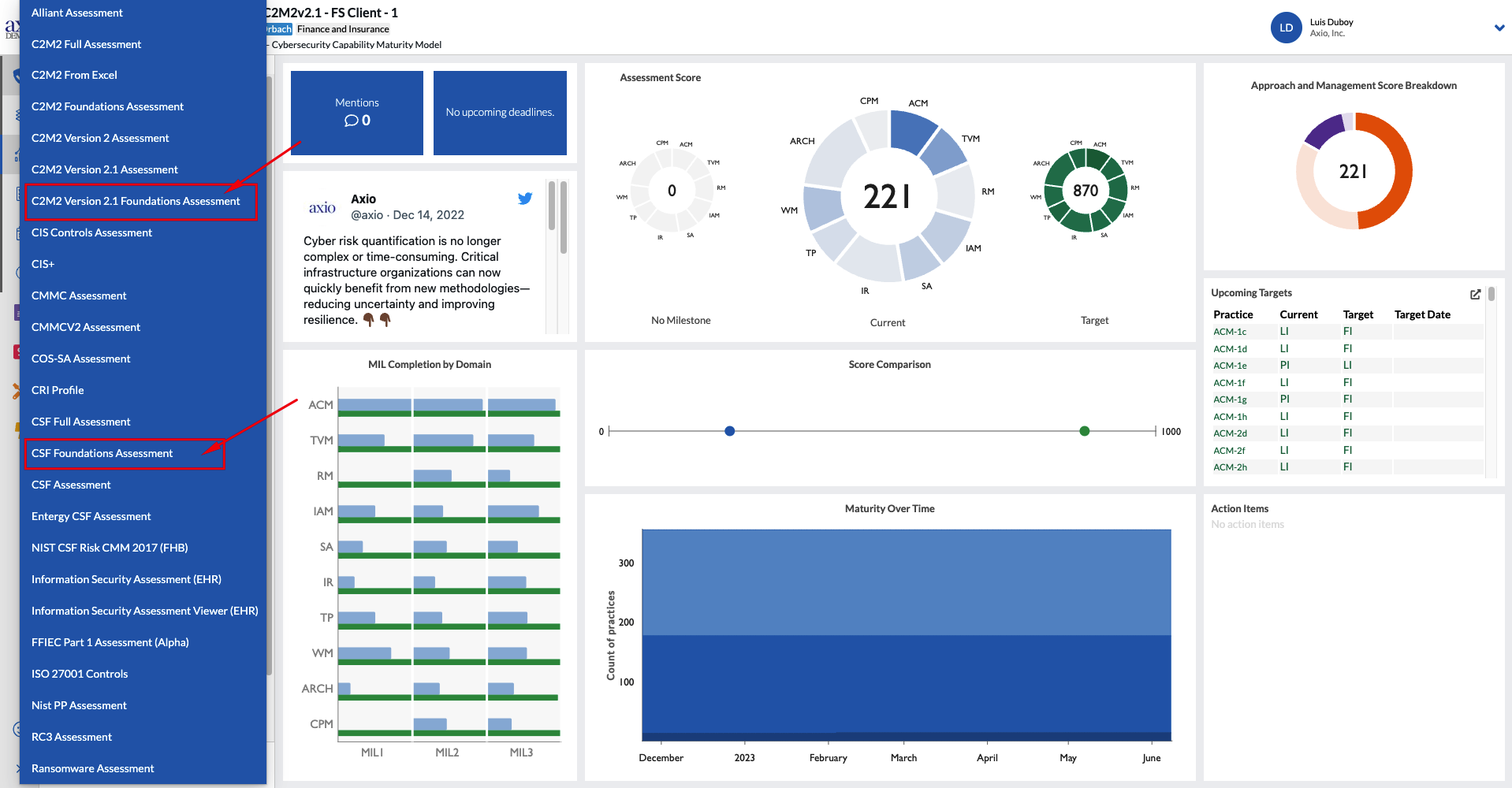Click the green Score Comparison marker
Screen dimensions: 1512x788
[x=1085, y=431]
